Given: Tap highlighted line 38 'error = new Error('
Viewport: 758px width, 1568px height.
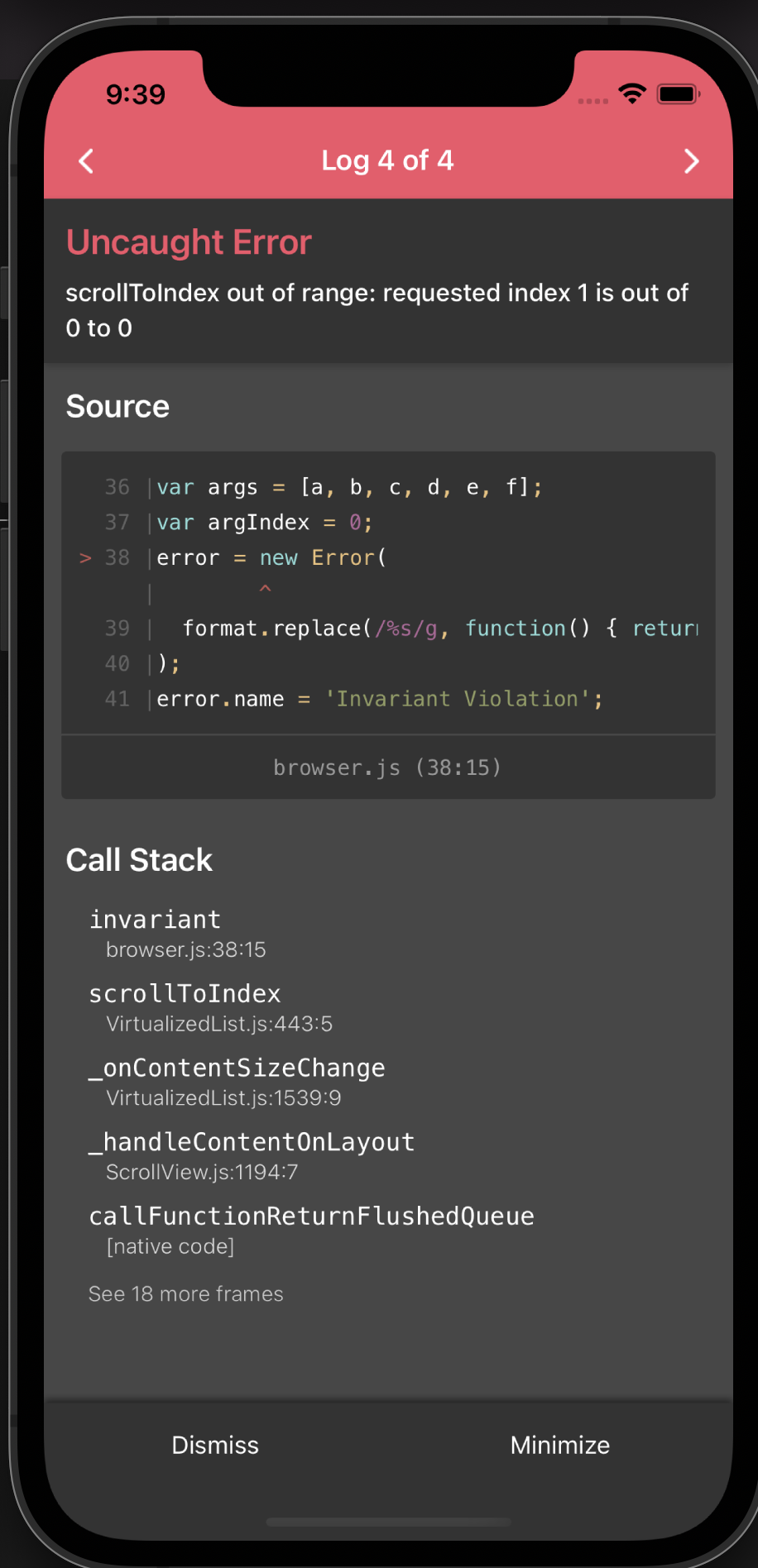Looking at the screenshot, I should (271, 558).
